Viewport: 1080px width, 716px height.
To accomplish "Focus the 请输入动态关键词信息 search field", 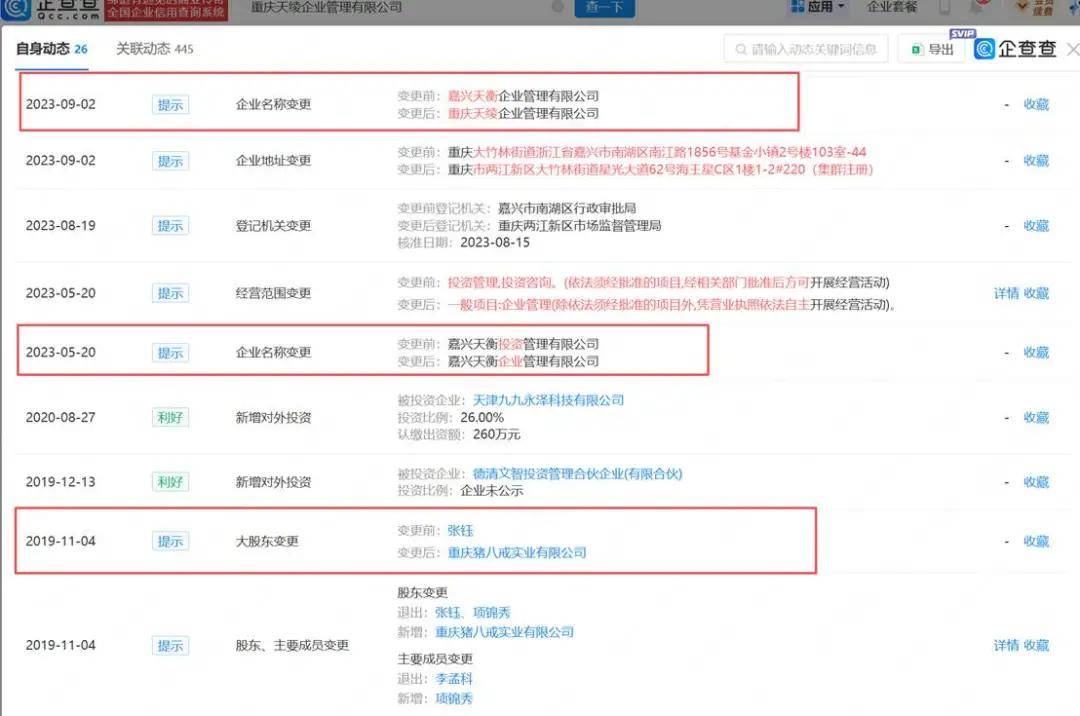I will click(x=806, y=50).
